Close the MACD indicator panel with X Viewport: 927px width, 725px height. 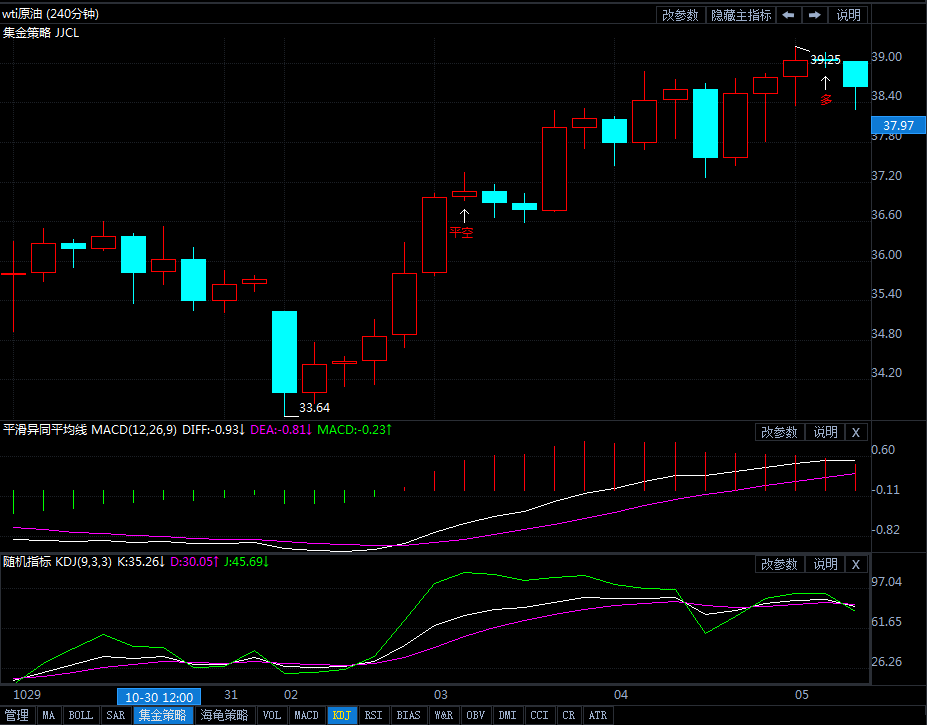(856, 432)
